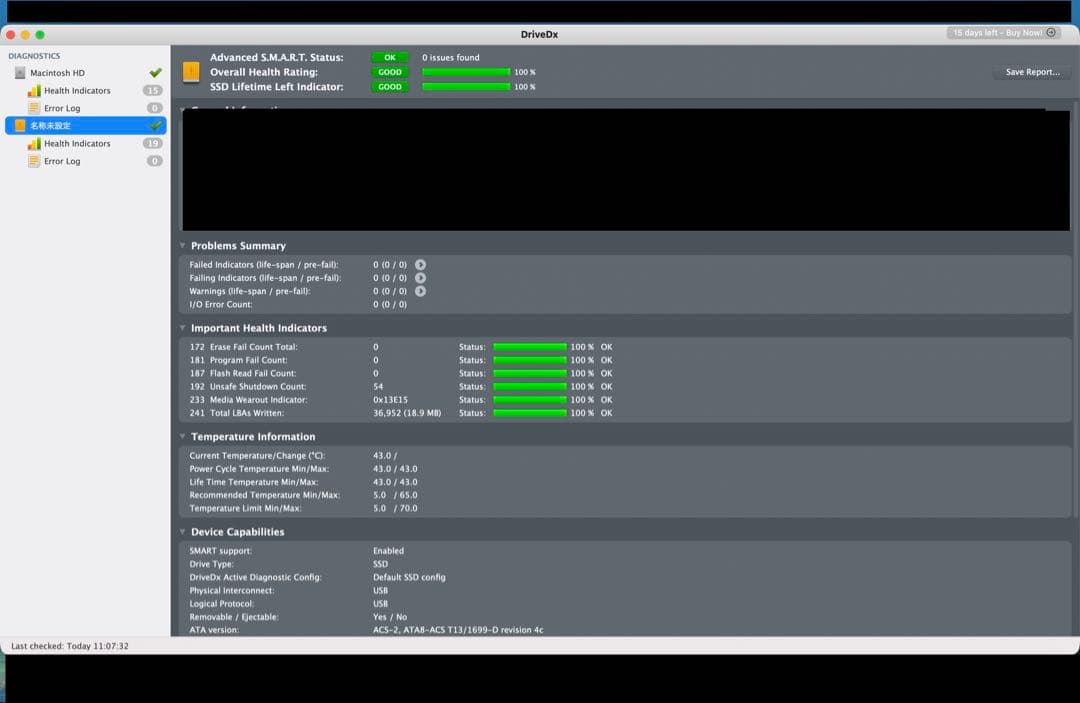The image size is (1080, 703).
Task: Collapse the Important Health Indicators section
Action: [183, 328]
